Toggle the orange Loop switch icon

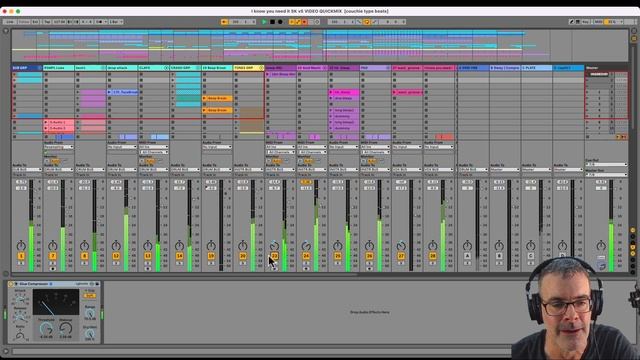click(x=367, y=22)
